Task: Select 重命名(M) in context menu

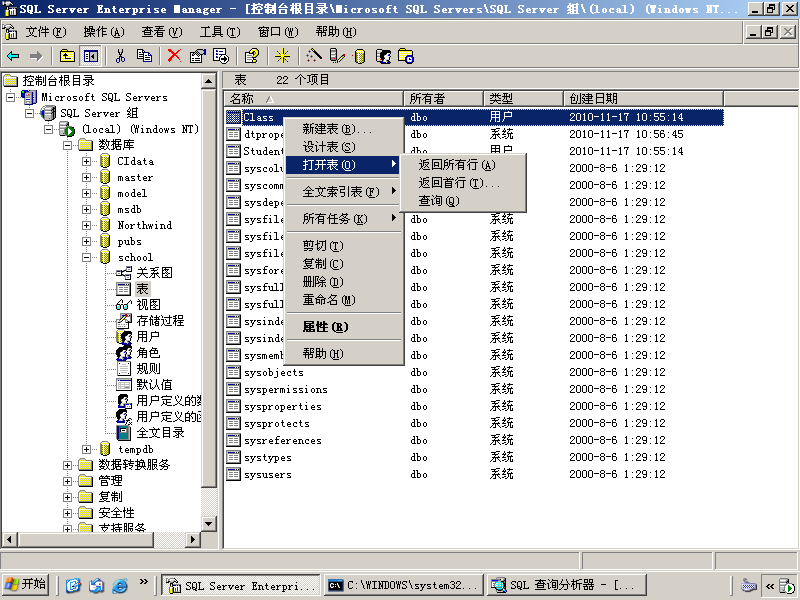Action: click(344, 300)
